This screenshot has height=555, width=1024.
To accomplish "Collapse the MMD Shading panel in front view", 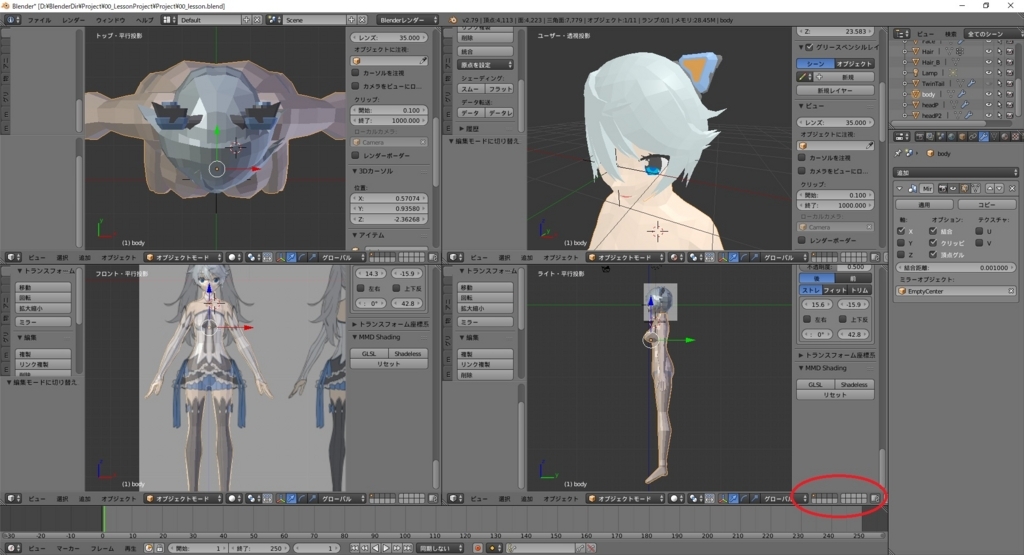I will click(355, 338).
